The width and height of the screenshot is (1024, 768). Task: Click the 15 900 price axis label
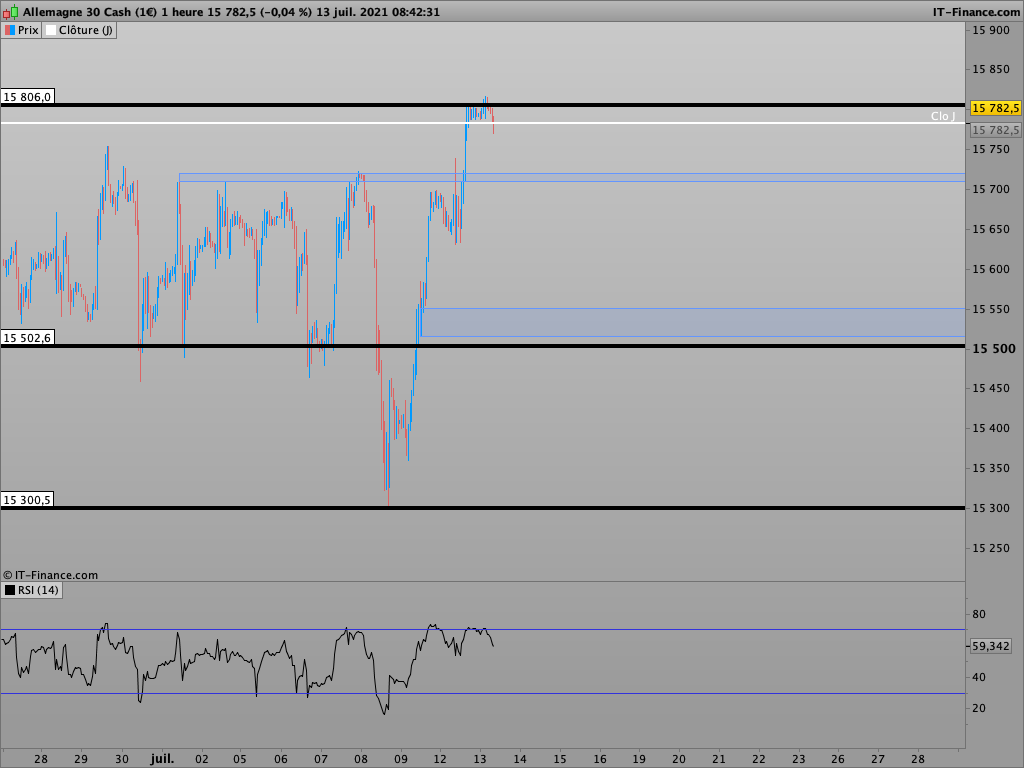pos(991,29)
